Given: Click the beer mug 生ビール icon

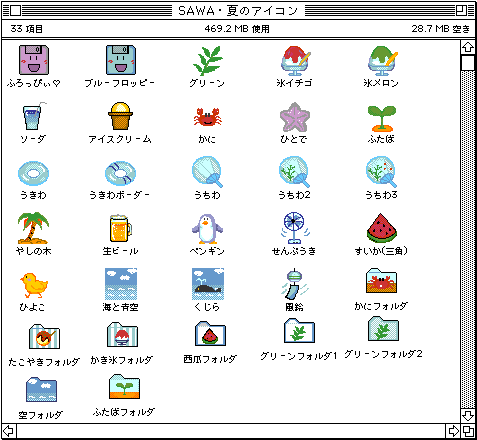Looking at the screenshot, I should 121,228.
